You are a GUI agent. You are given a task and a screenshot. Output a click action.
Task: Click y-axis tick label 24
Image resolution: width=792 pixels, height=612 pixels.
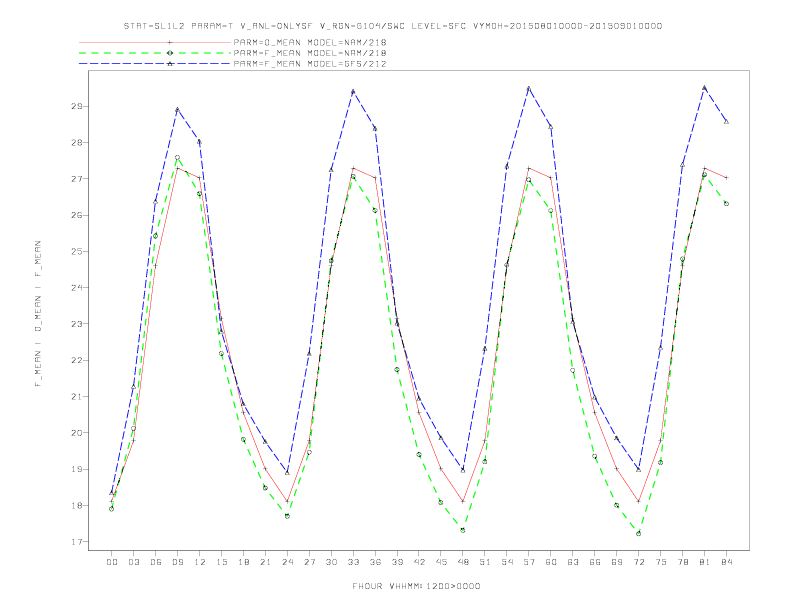[x=77, y=288]
